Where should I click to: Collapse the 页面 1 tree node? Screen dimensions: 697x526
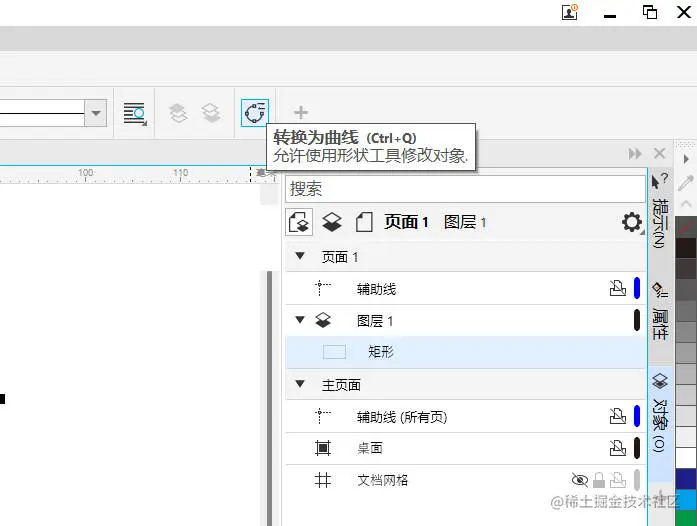[300, 257]
